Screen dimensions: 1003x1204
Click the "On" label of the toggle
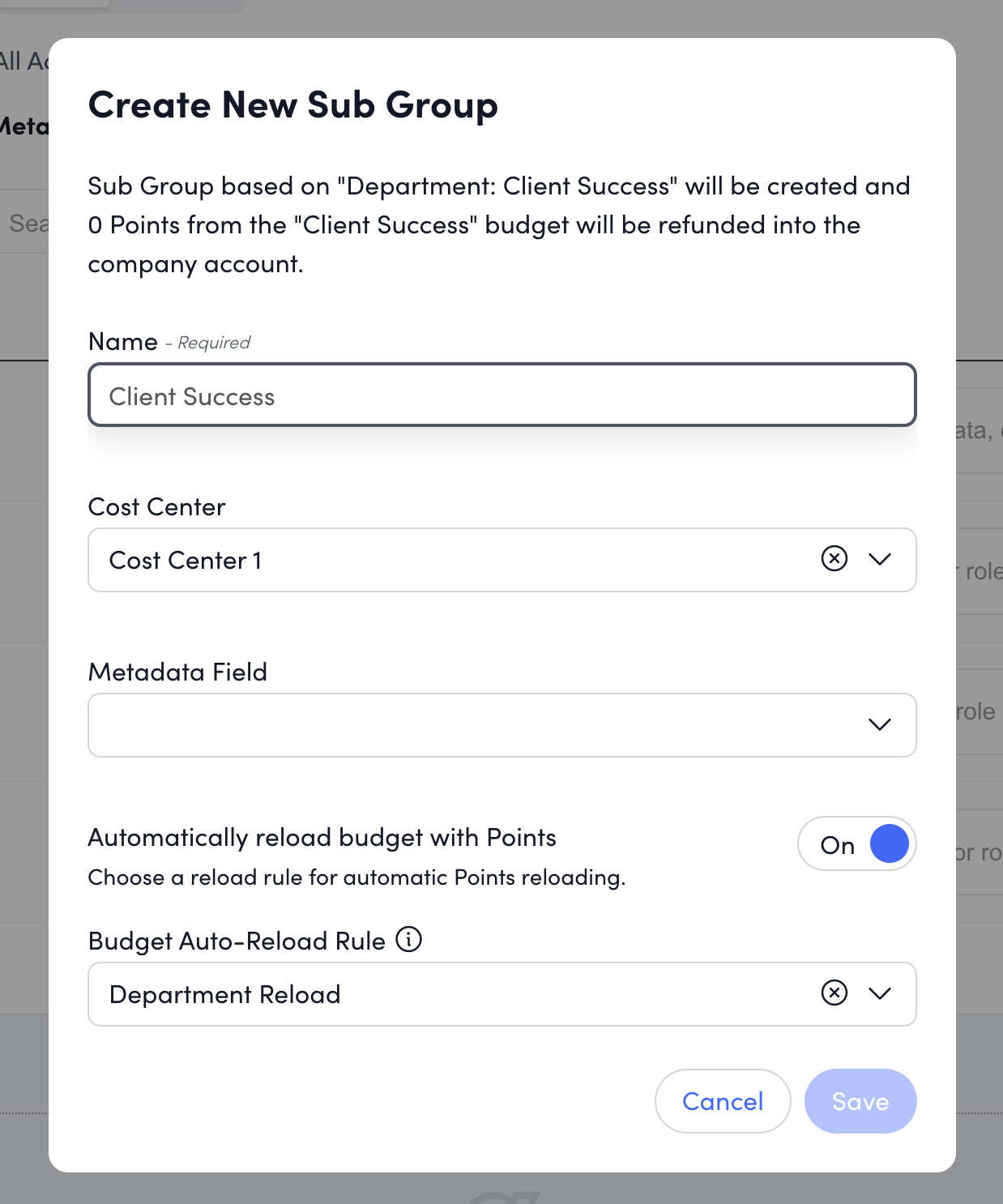[x=837, y=846]
